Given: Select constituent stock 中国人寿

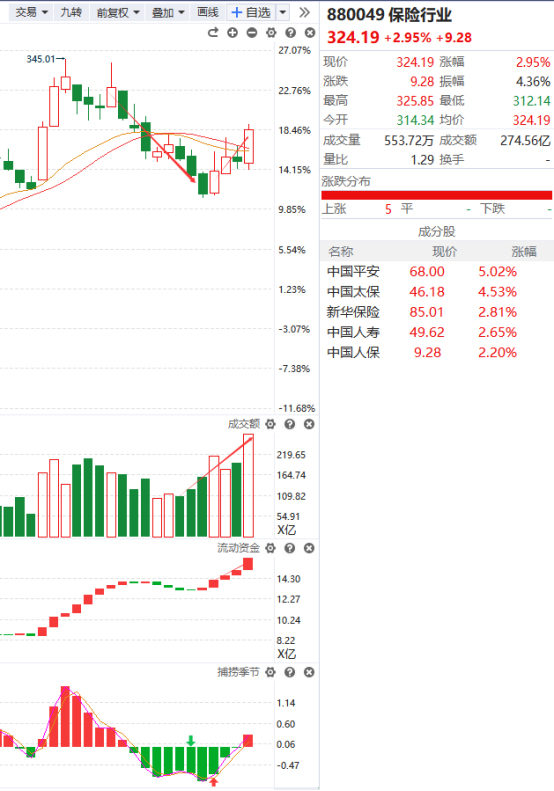Looking at the screenshot, I should coord(353,332).
